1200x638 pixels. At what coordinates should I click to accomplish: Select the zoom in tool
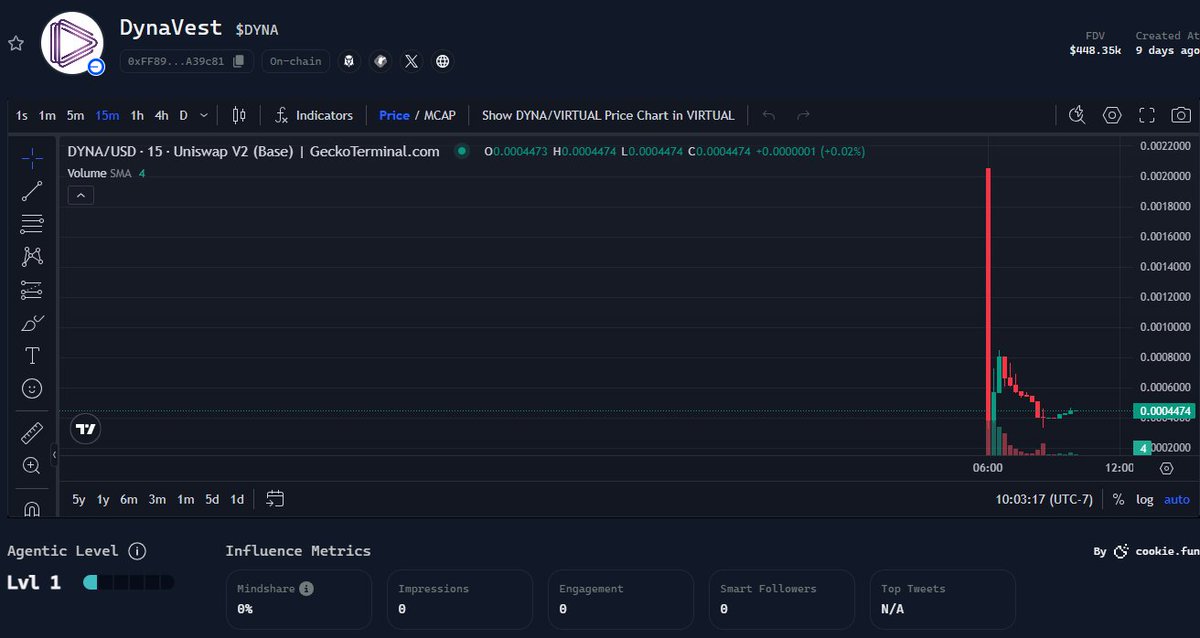[x=32, y=465]
